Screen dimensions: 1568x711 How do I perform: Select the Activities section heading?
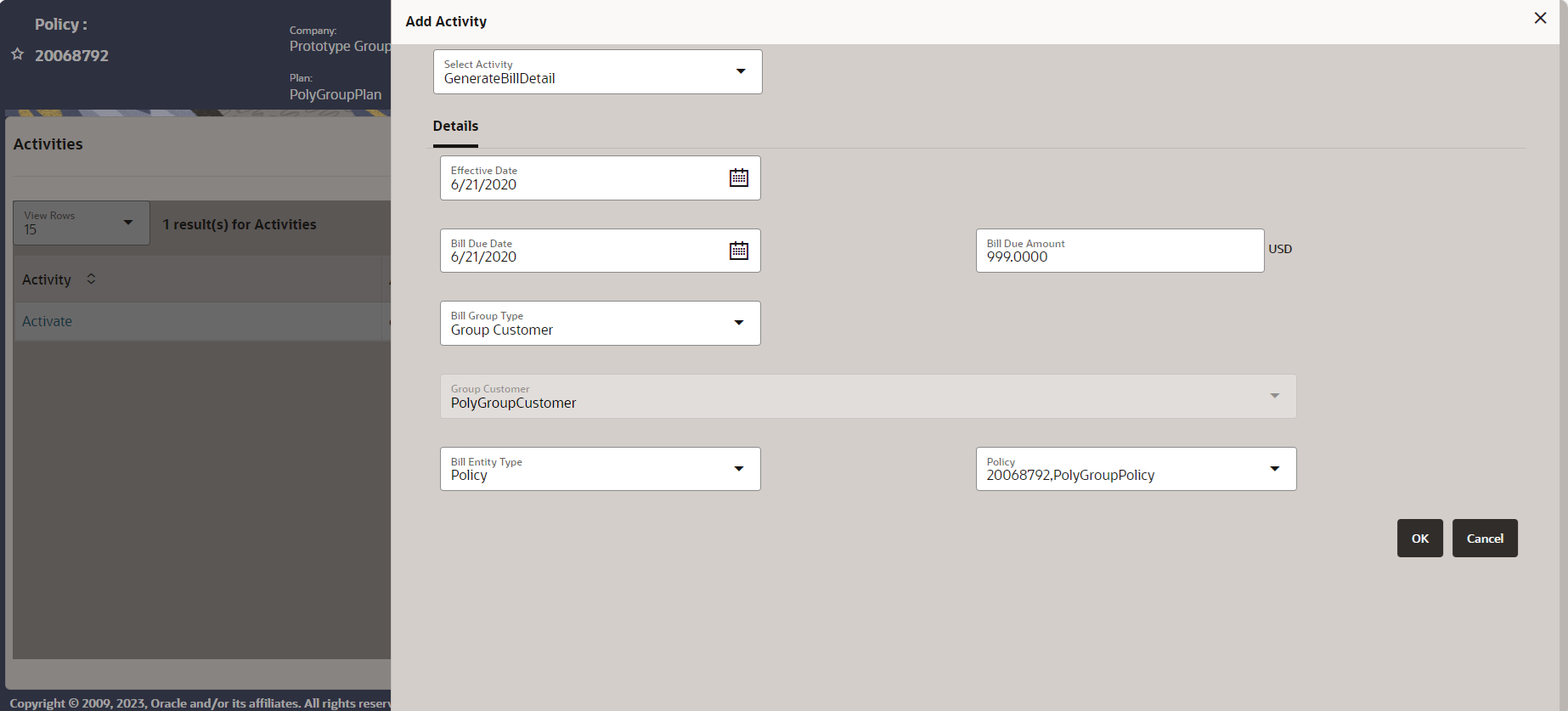click(x=48, y=144)
